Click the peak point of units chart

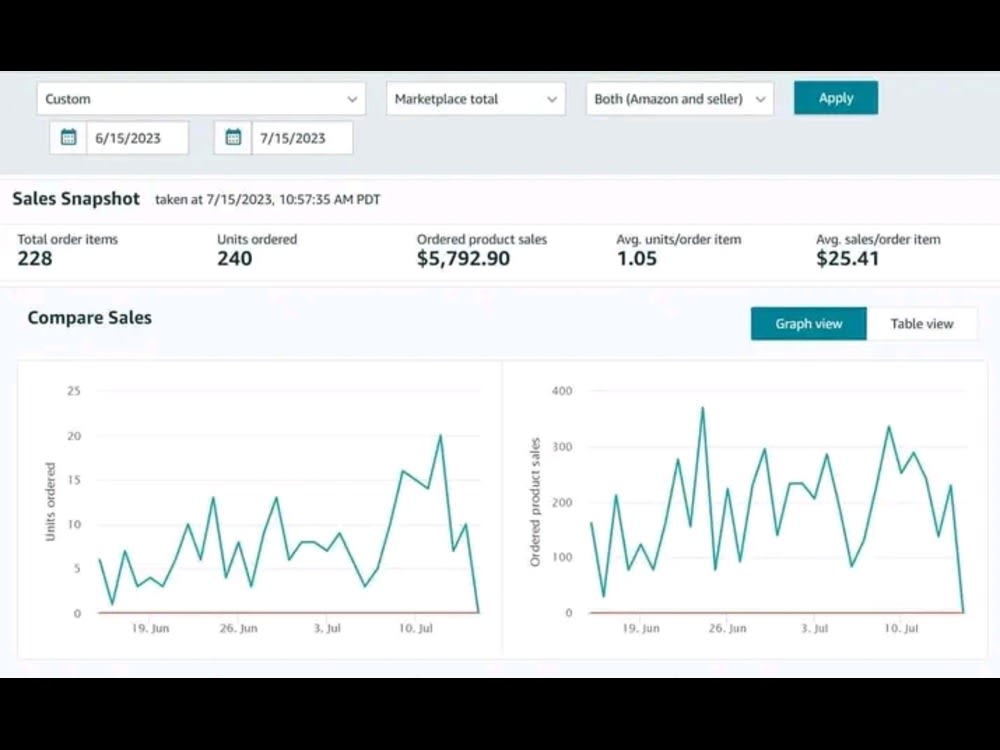tap(440, 436)
